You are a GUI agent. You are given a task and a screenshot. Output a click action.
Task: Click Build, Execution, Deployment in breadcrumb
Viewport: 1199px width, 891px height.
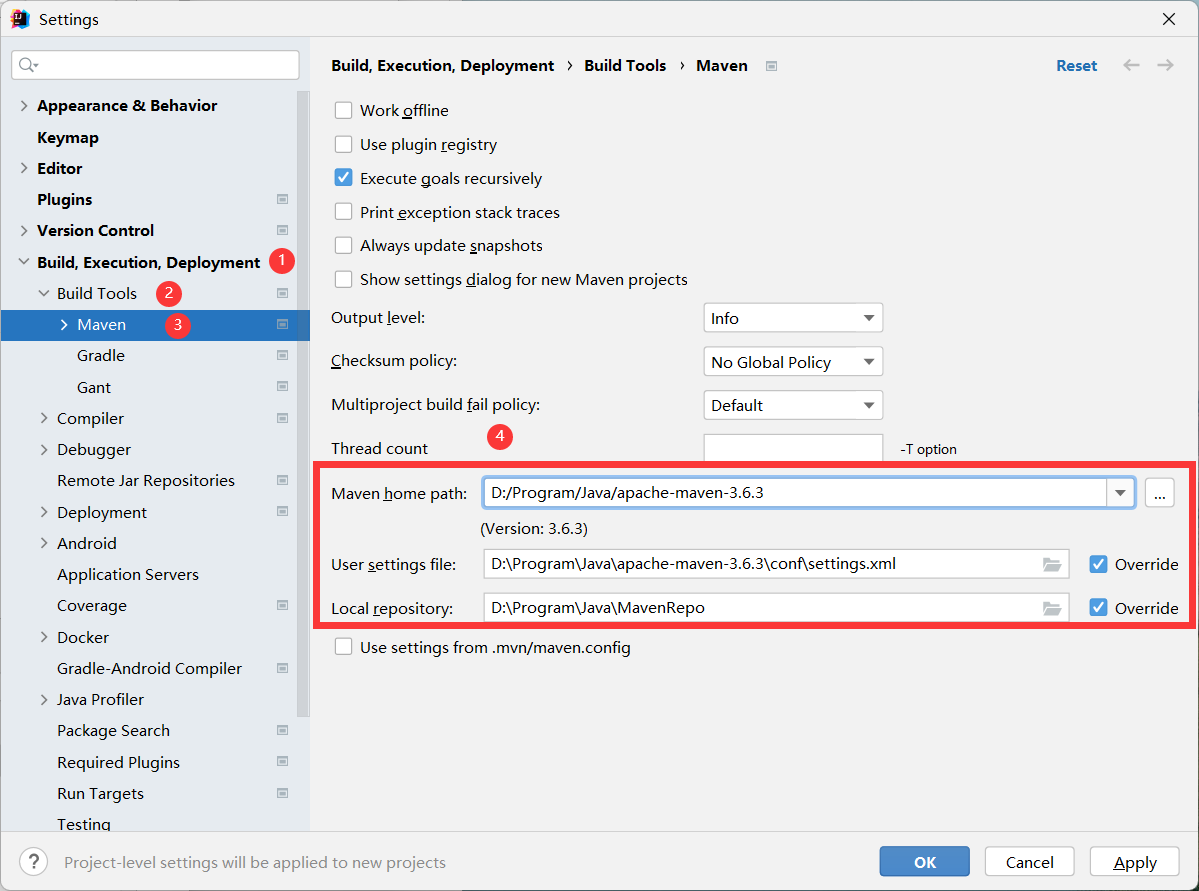pos(443,66)
